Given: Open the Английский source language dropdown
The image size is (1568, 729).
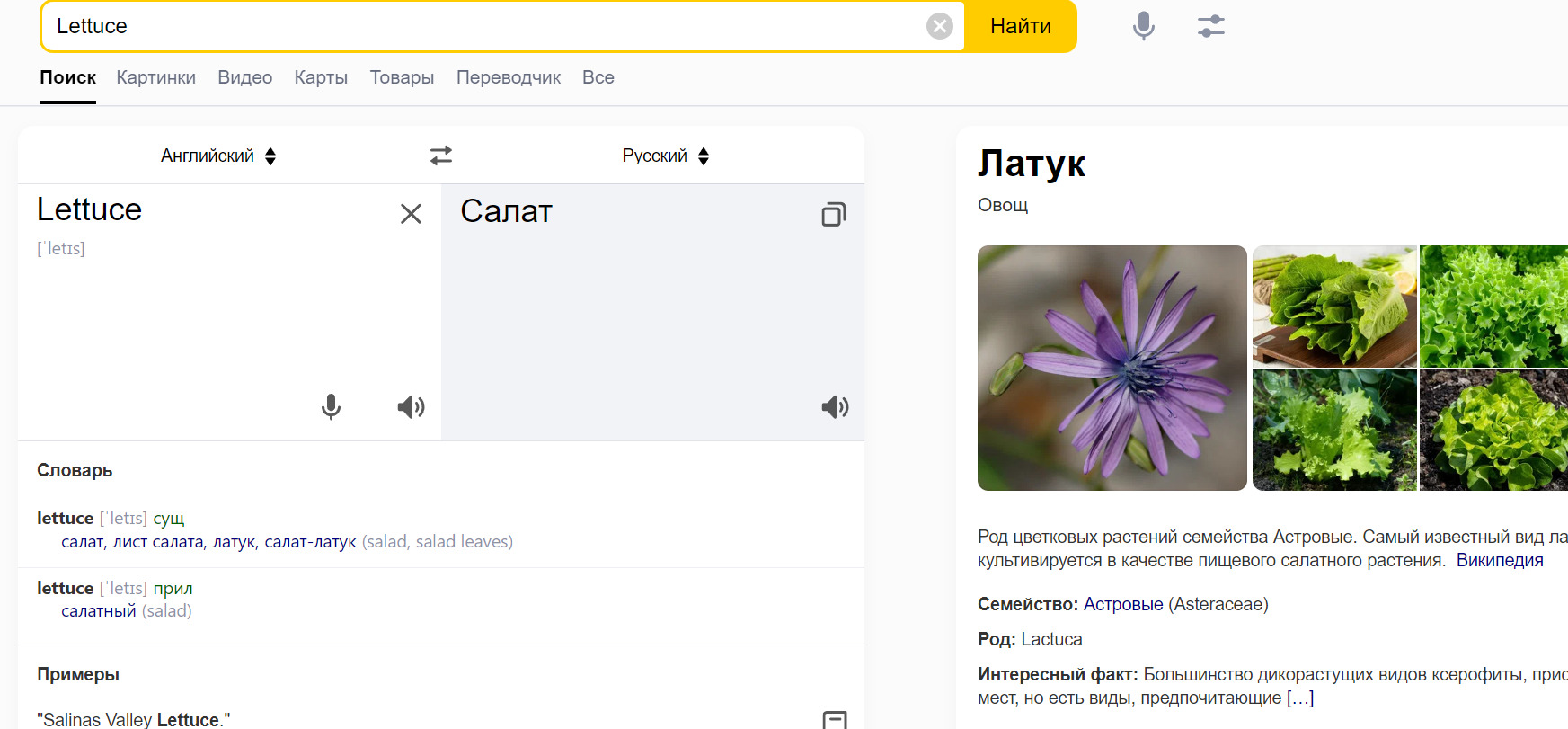Looking at the screenshot, I should click(x=218, y=156).
